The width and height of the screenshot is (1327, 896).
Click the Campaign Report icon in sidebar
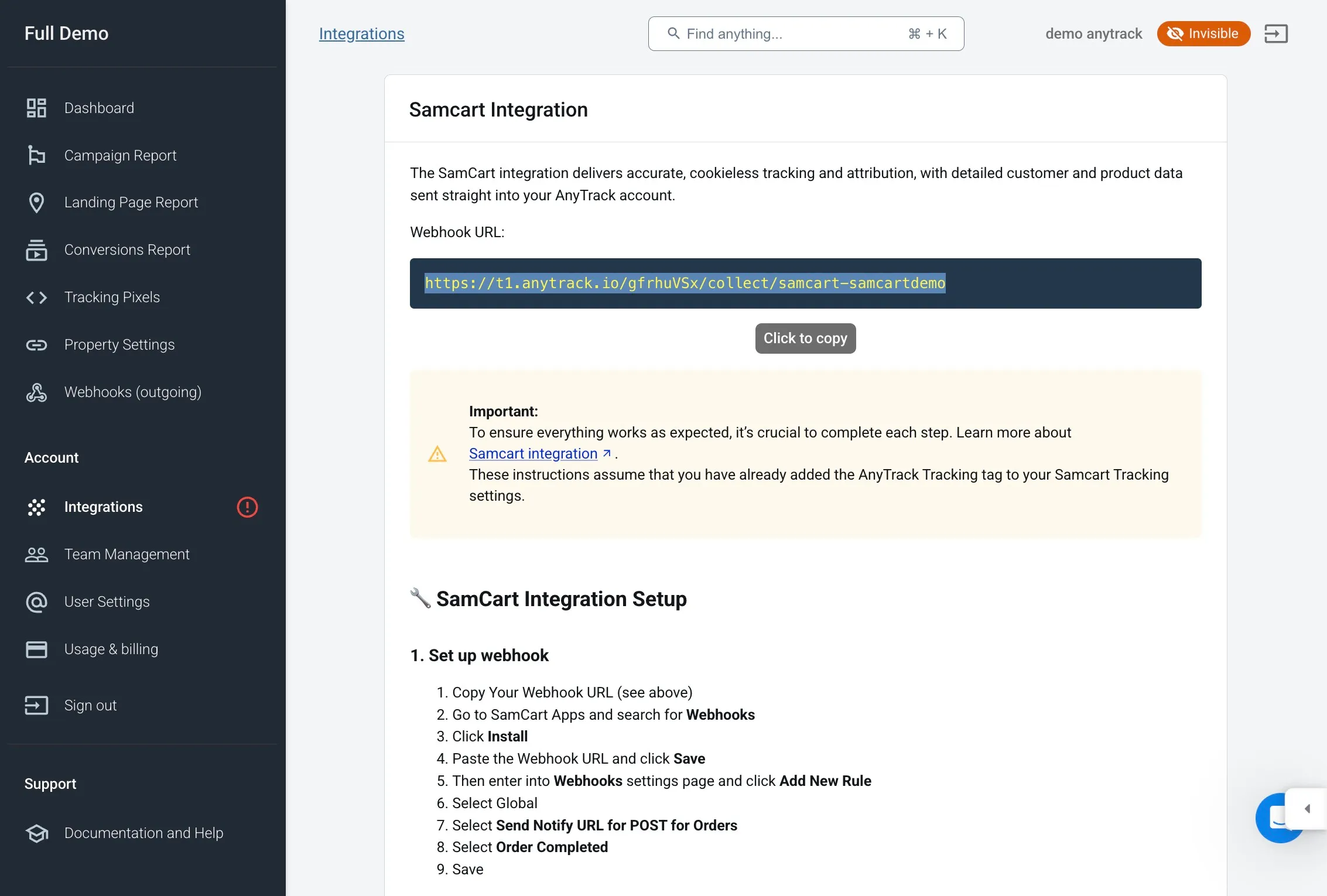tap(36, 155)
